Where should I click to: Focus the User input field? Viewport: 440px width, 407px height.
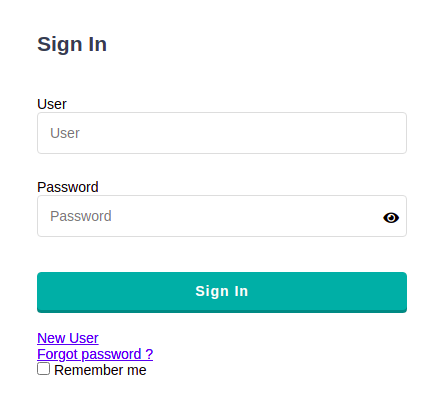(x=222, y=133)
